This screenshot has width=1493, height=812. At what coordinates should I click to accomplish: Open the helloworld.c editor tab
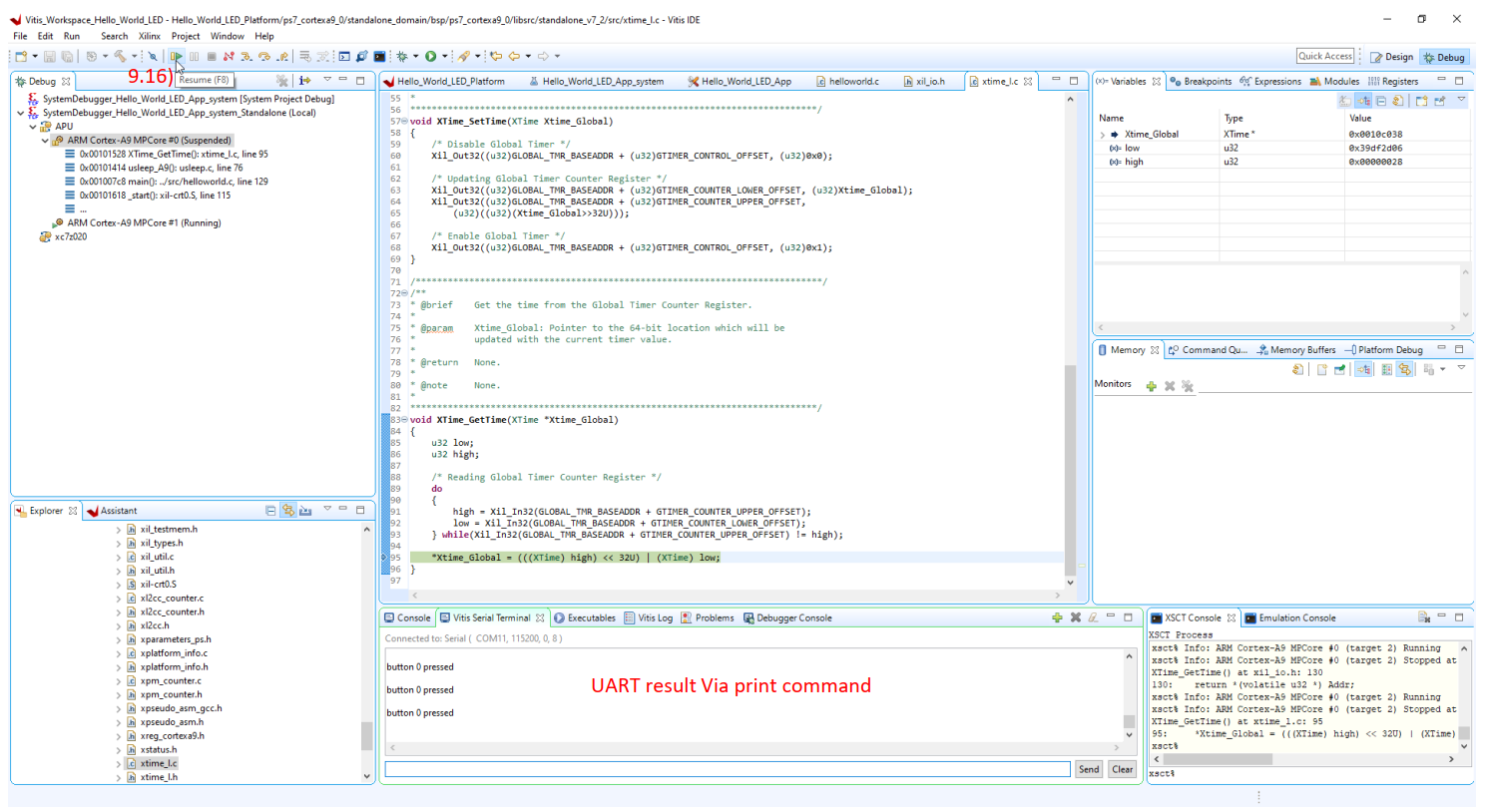(847, 82)
